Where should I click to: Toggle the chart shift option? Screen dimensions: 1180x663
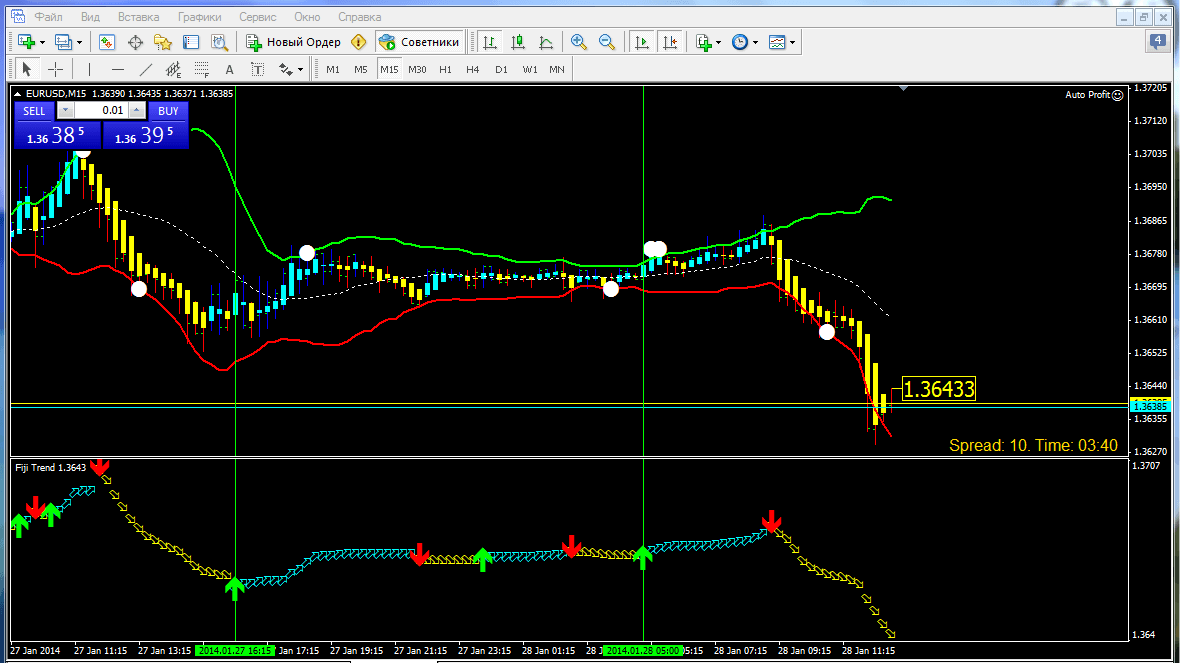click(670, 42)
